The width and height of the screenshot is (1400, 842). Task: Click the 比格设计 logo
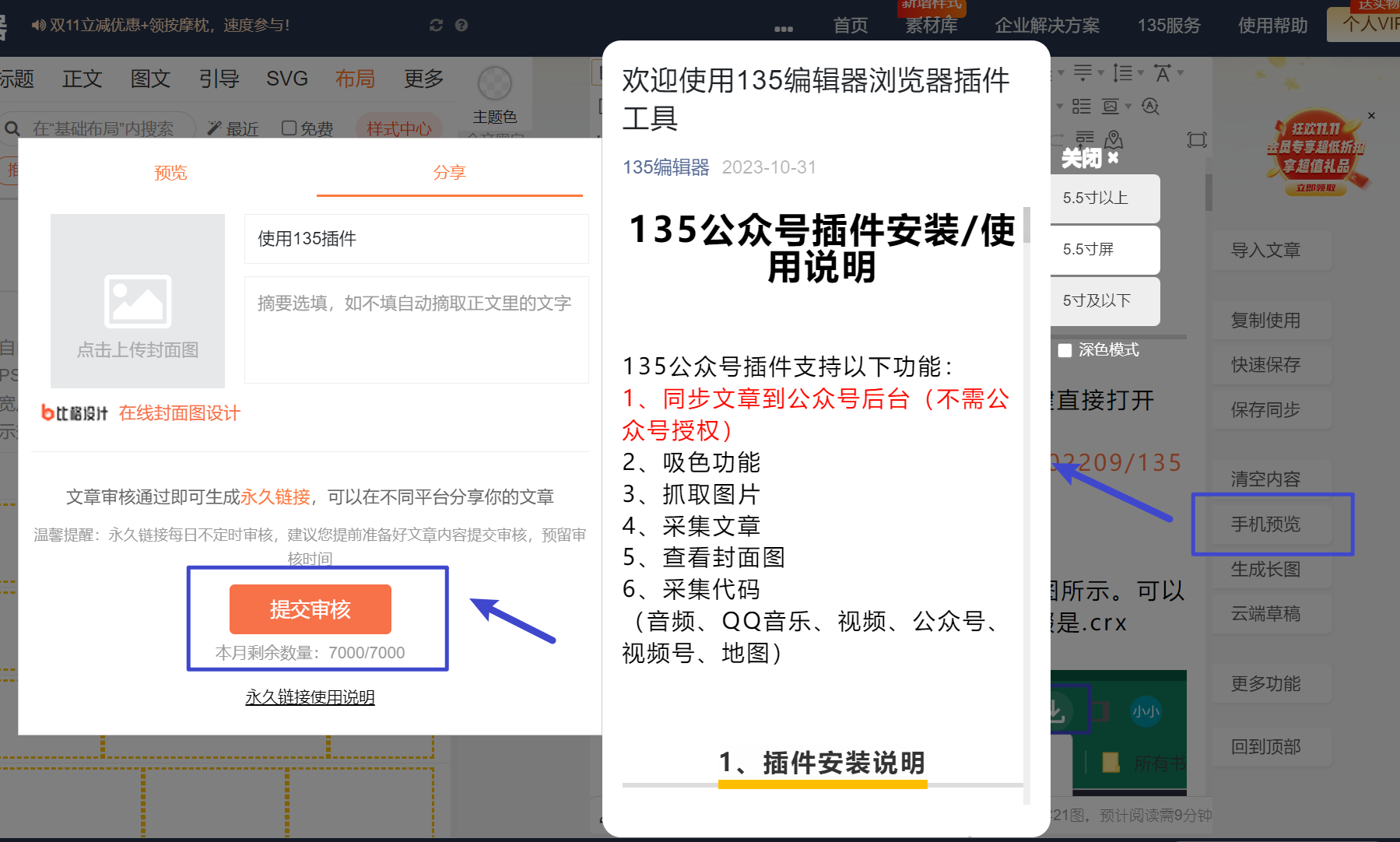tap(75, 413)
